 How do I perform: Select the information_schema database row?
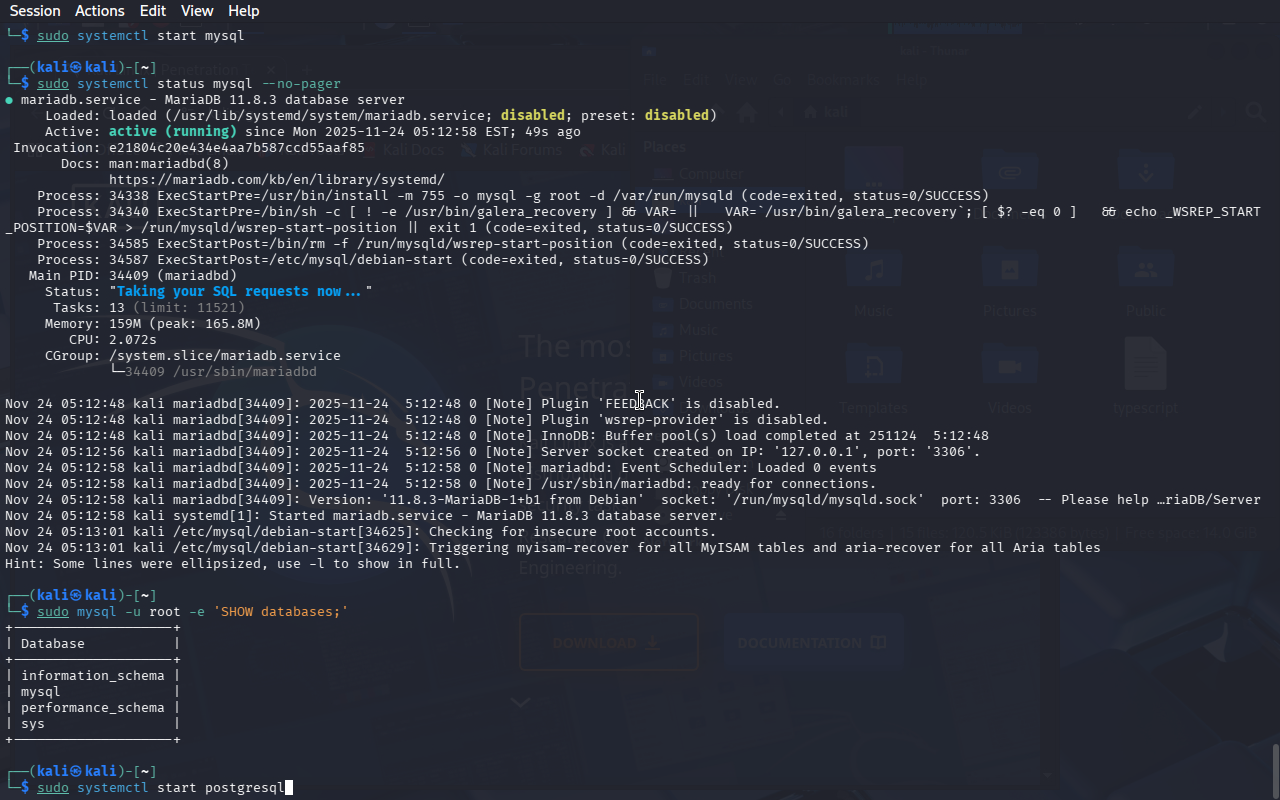point(92,676)
